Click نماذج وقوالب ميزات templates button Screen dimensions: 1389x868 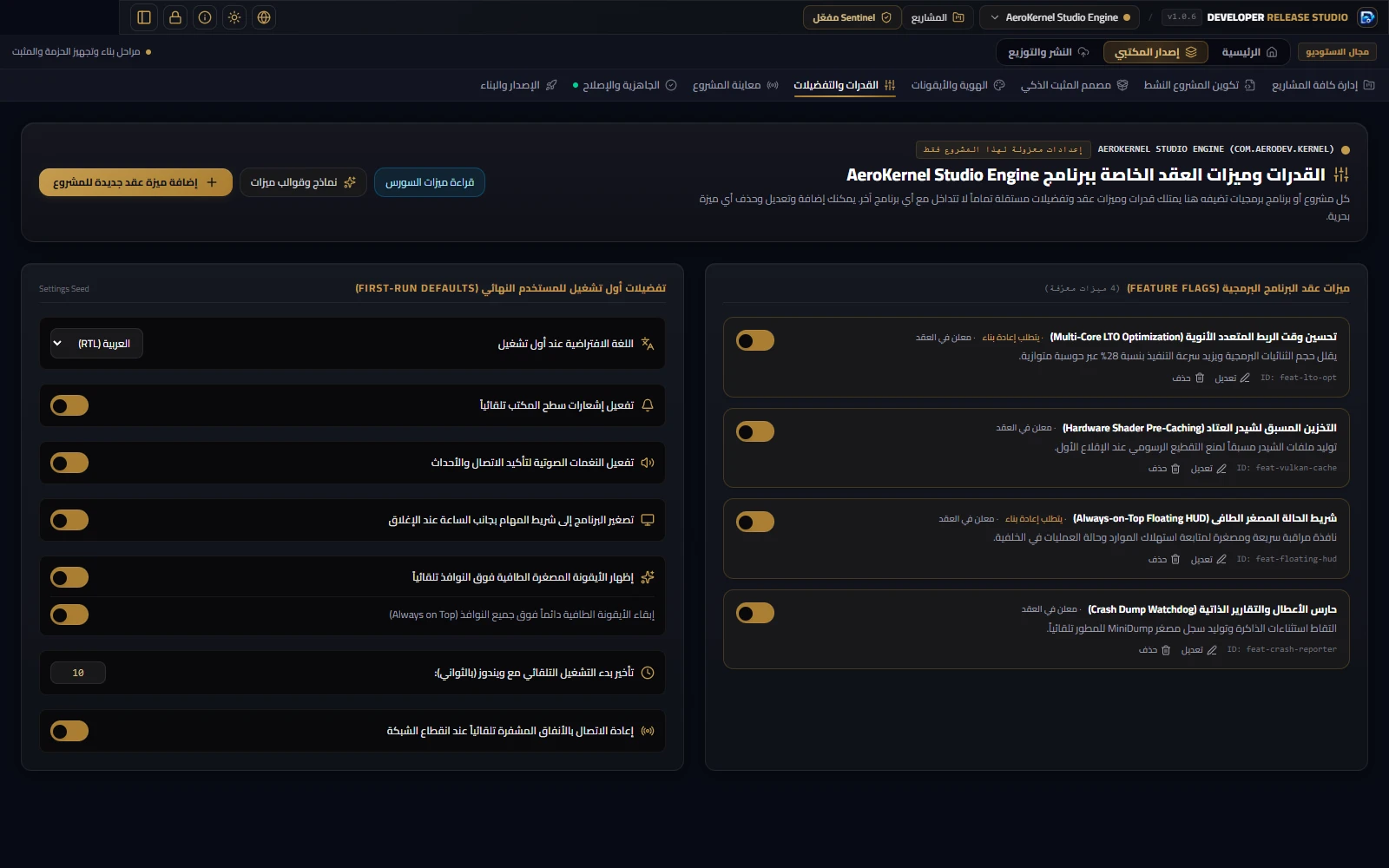click(303, 182)
